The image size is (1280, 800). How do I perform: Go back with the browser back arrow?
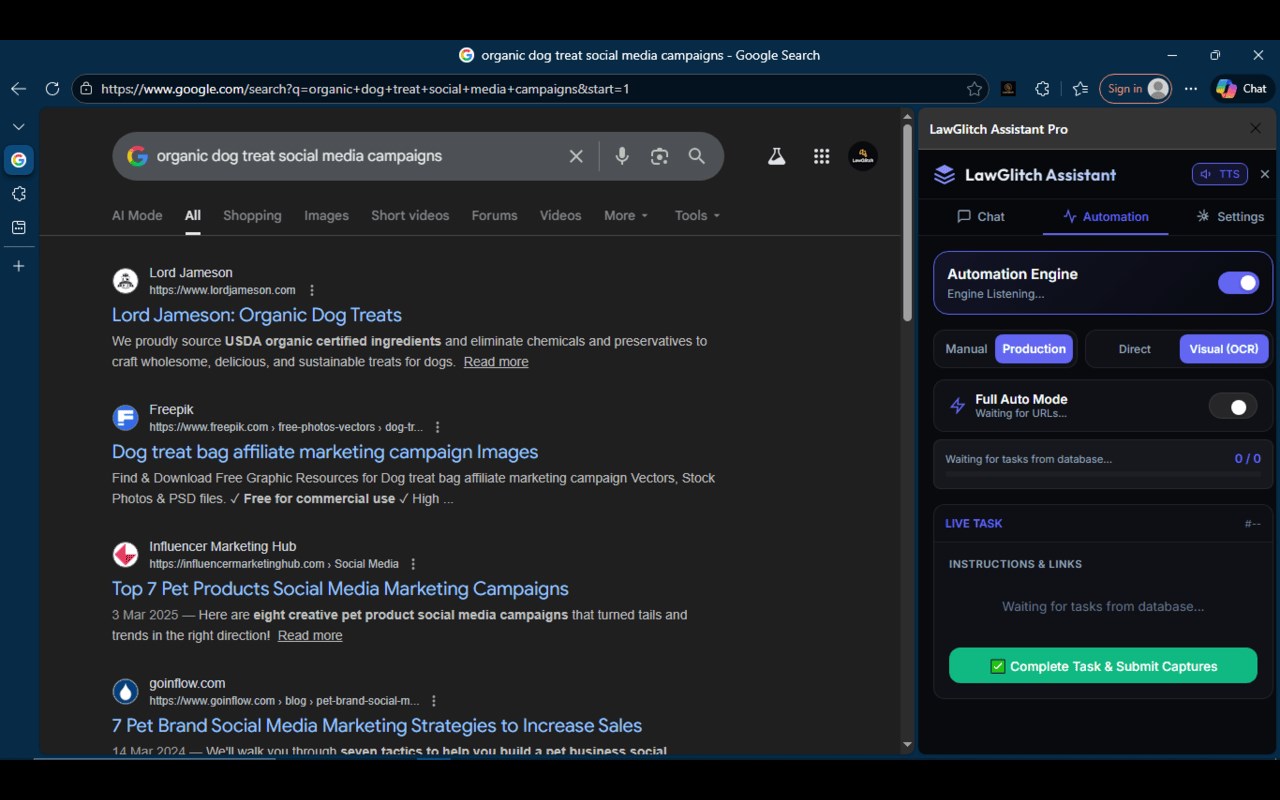point(18,89)
